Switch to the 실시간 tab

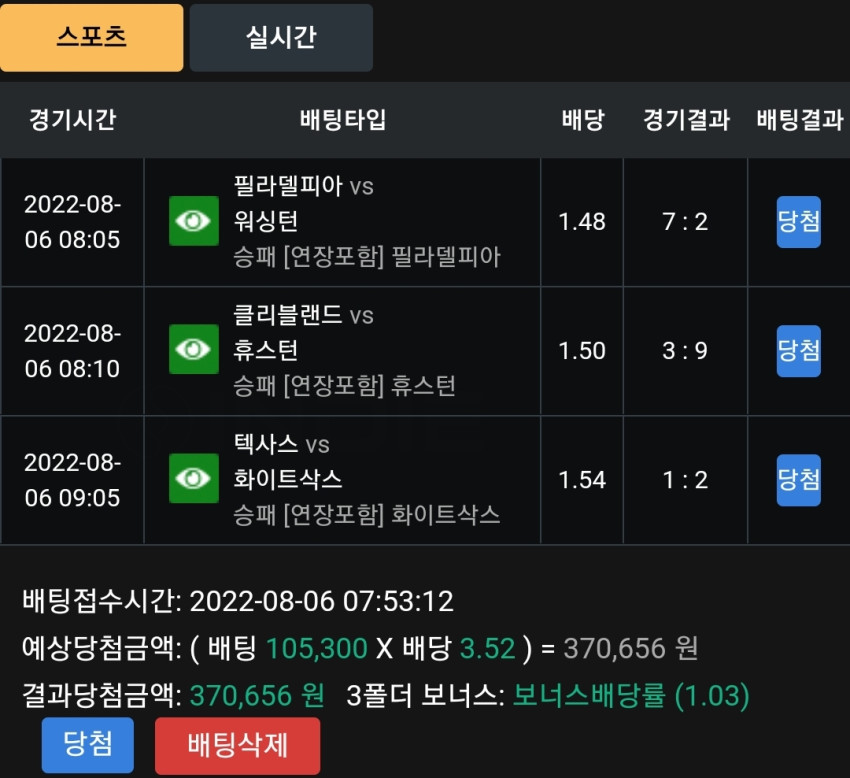click(281, 37)
